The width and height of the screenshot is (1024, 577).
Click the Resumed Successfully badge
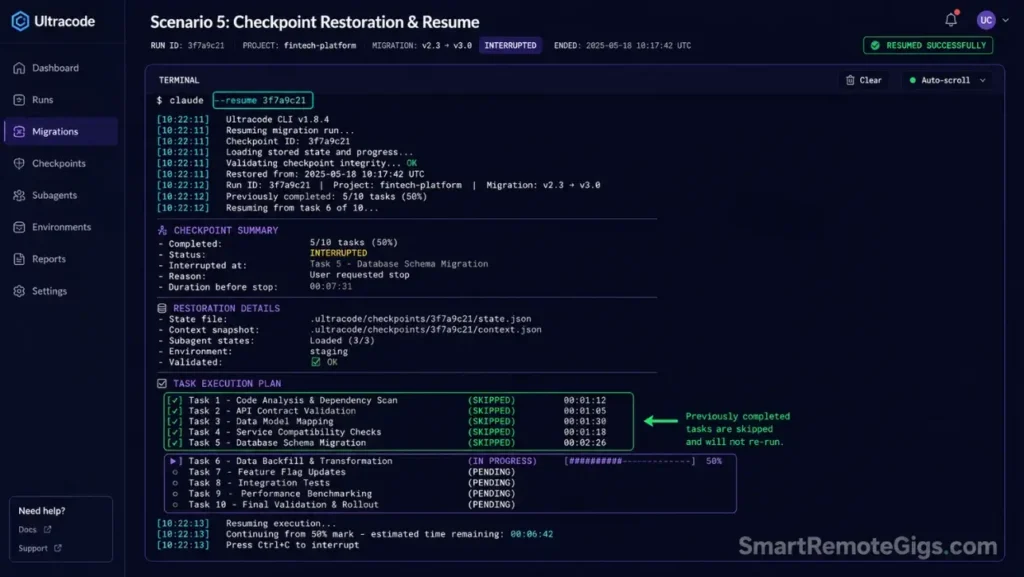pyautogui.click(x=928, y=45)
